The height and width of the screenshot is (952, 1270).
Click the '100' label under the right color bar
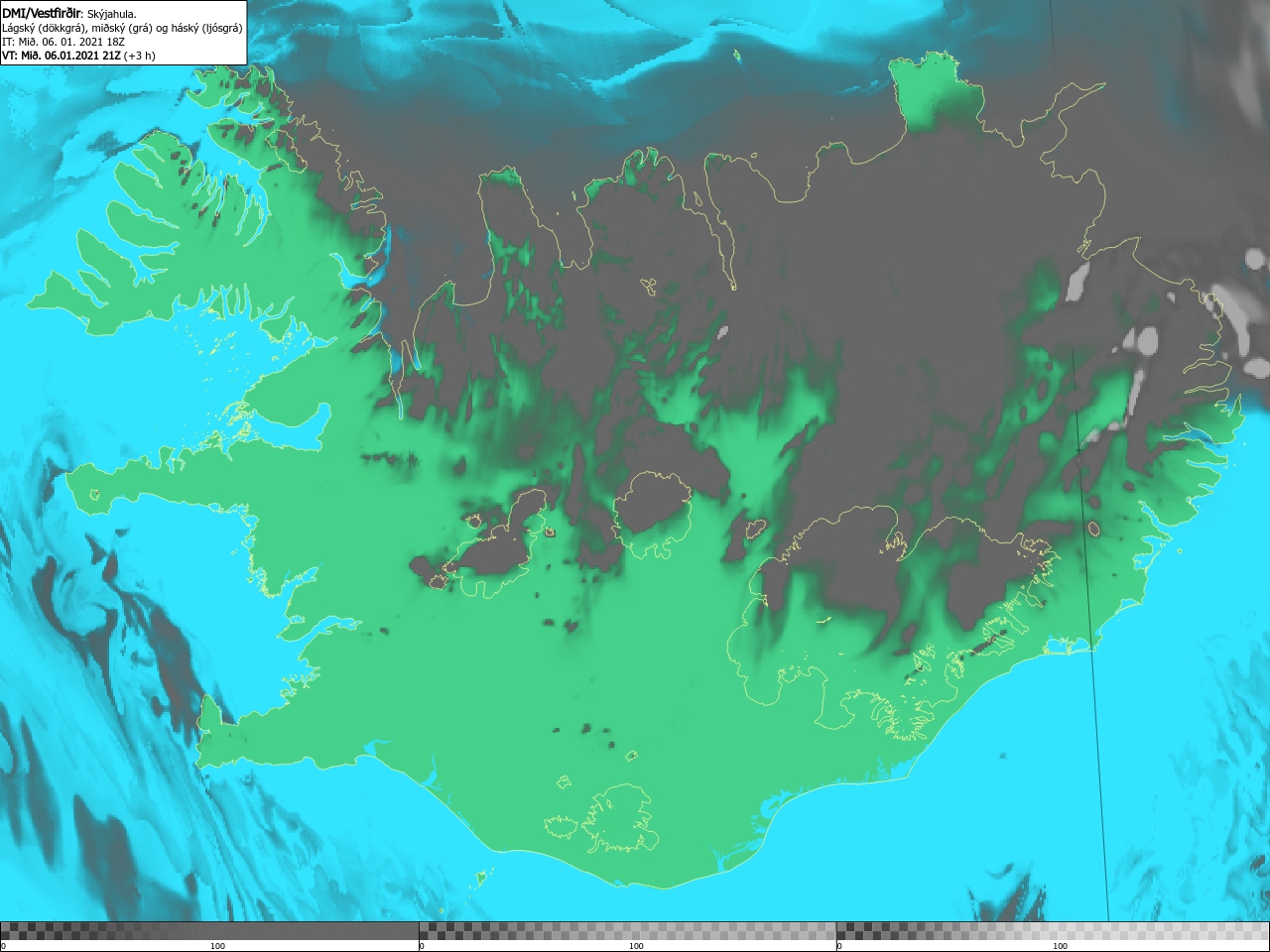click(x=1060, y=946)
